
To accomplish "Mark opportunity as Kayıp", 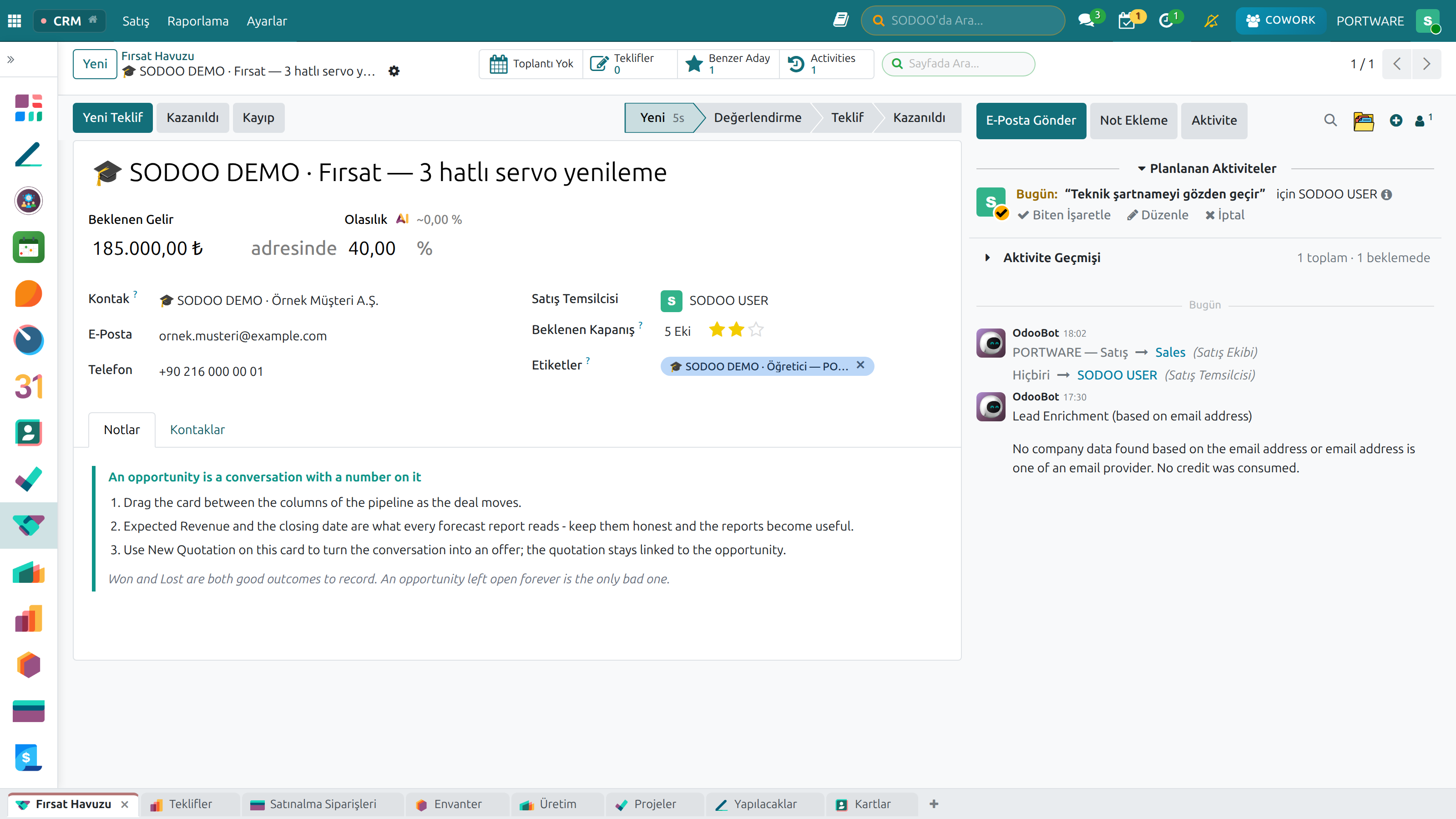I will 258,117.
